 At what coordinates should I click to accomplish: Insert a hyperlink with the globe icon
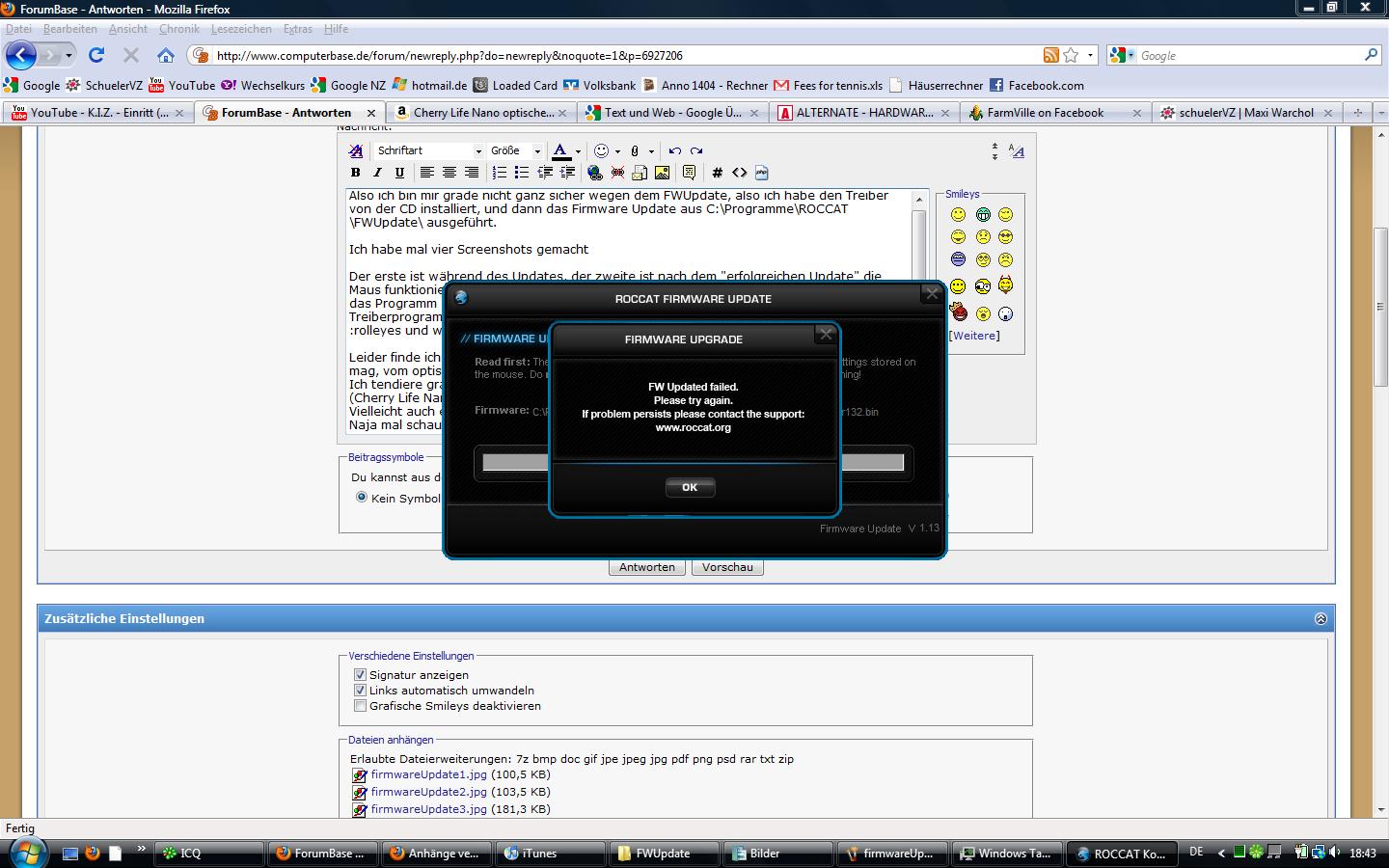click(x=594, y=173)
